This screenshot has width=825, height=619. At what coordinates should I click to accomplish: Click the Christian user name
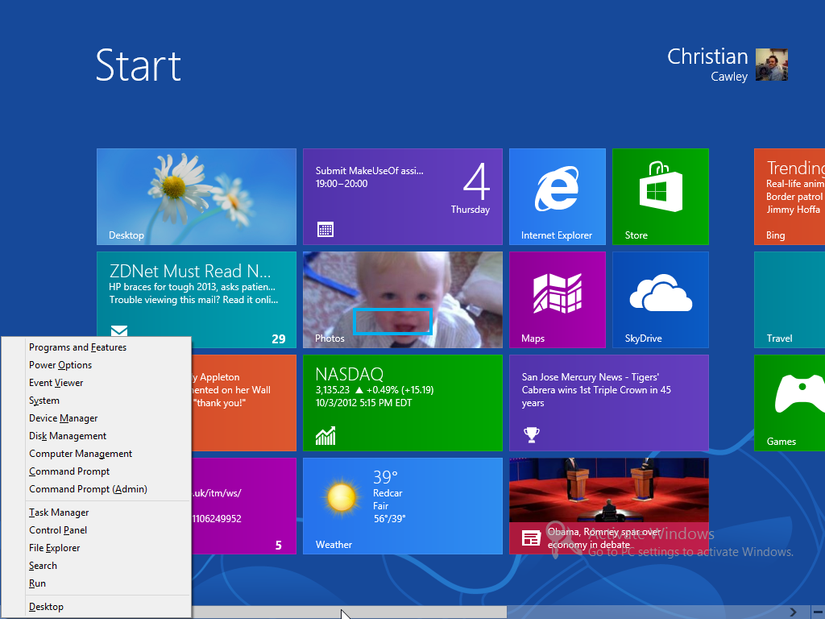click(707, 56)
